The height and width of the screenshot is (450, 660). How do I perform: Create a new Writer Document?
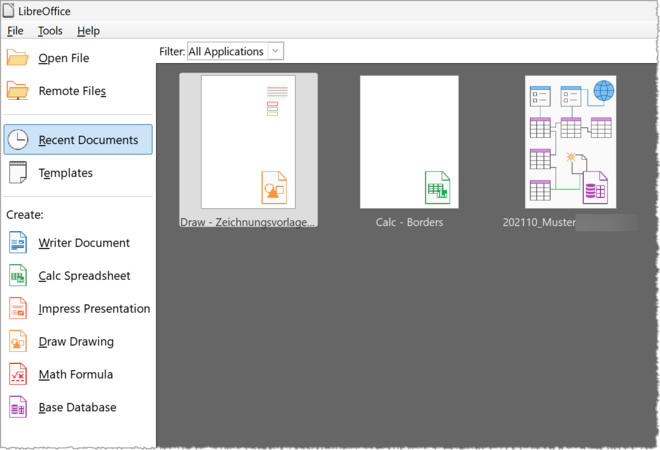coord(84,243)
